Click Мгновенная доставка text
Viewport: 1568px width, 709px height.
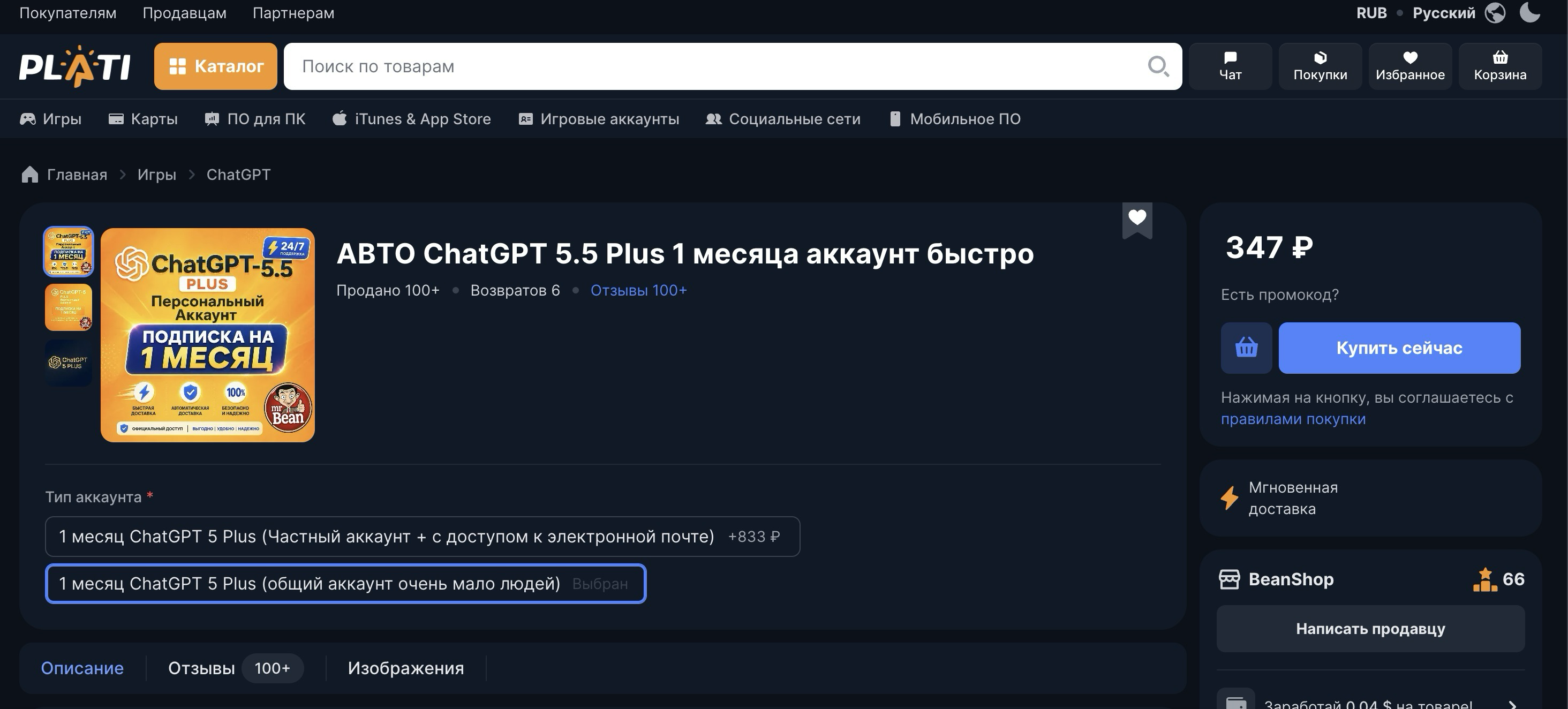pos(1293,498)
